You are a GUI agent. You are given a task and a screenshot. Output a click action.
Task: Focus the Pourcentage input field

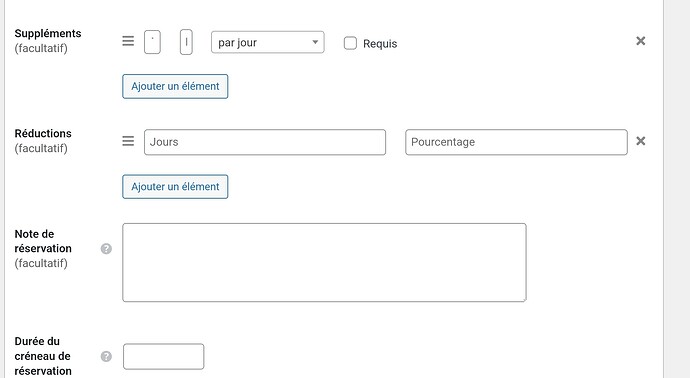tap(516, 142)
